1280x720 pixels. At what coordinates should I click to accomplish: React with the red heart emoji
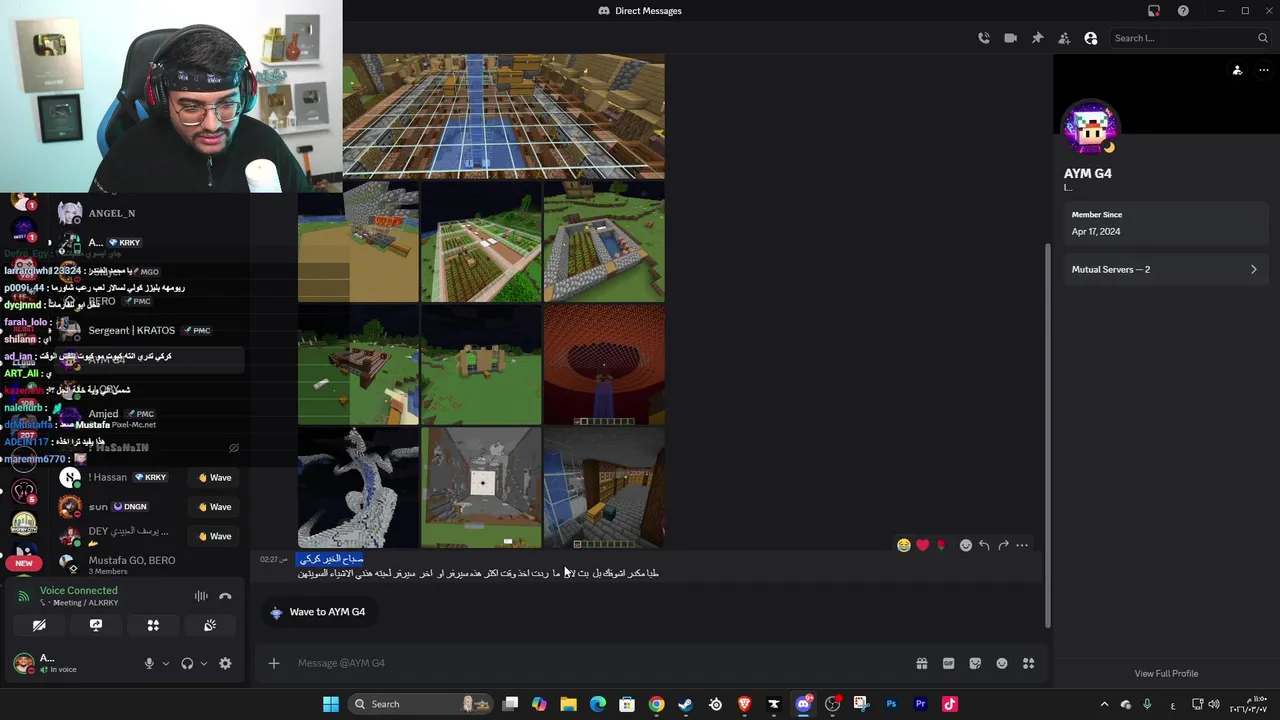coord(922,545)
